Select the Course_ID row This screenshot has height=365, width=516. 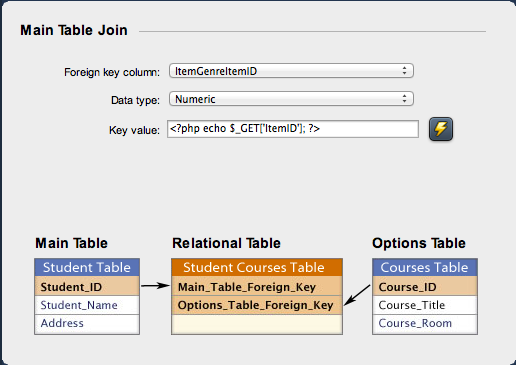click(425, 286)
